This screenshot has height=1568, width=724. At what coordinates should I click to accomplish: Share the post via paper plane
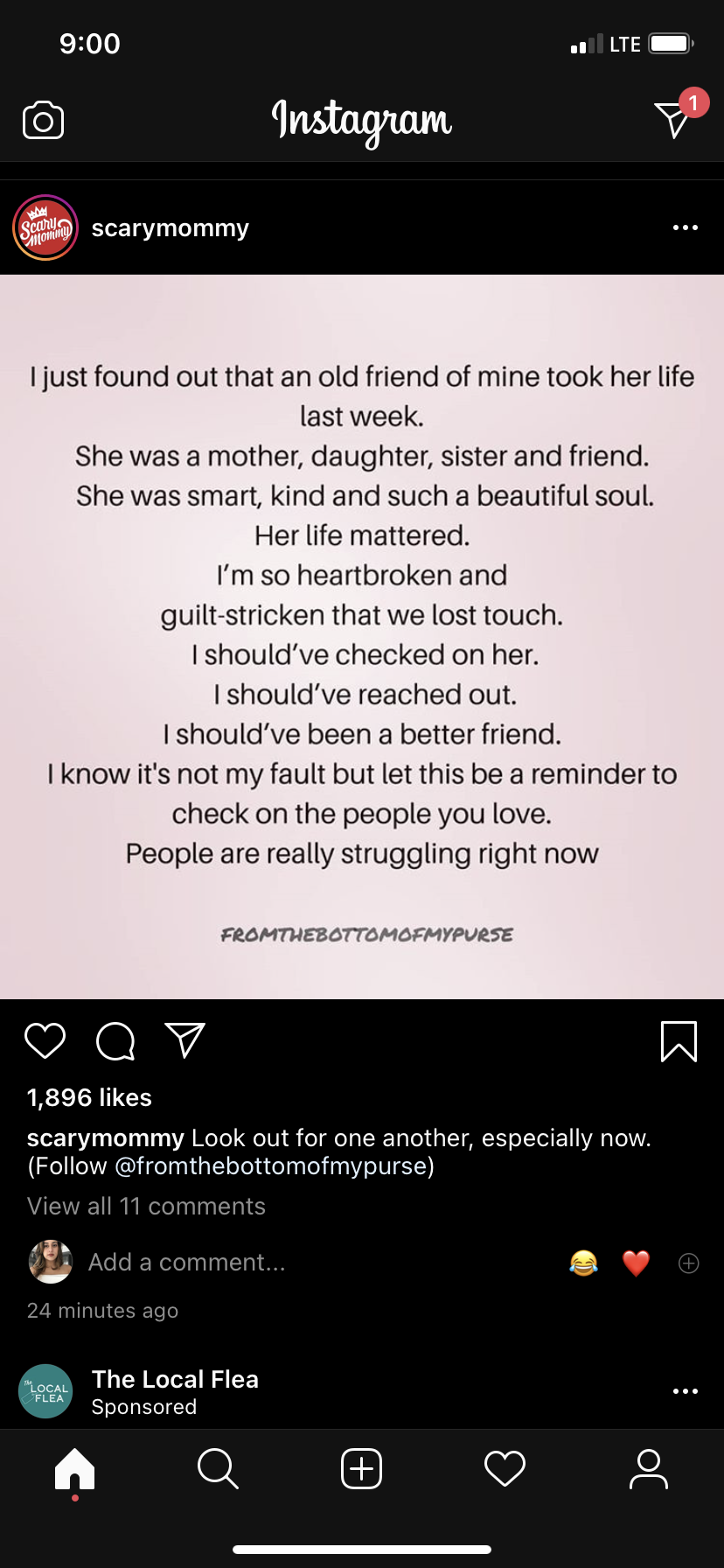184,1040
